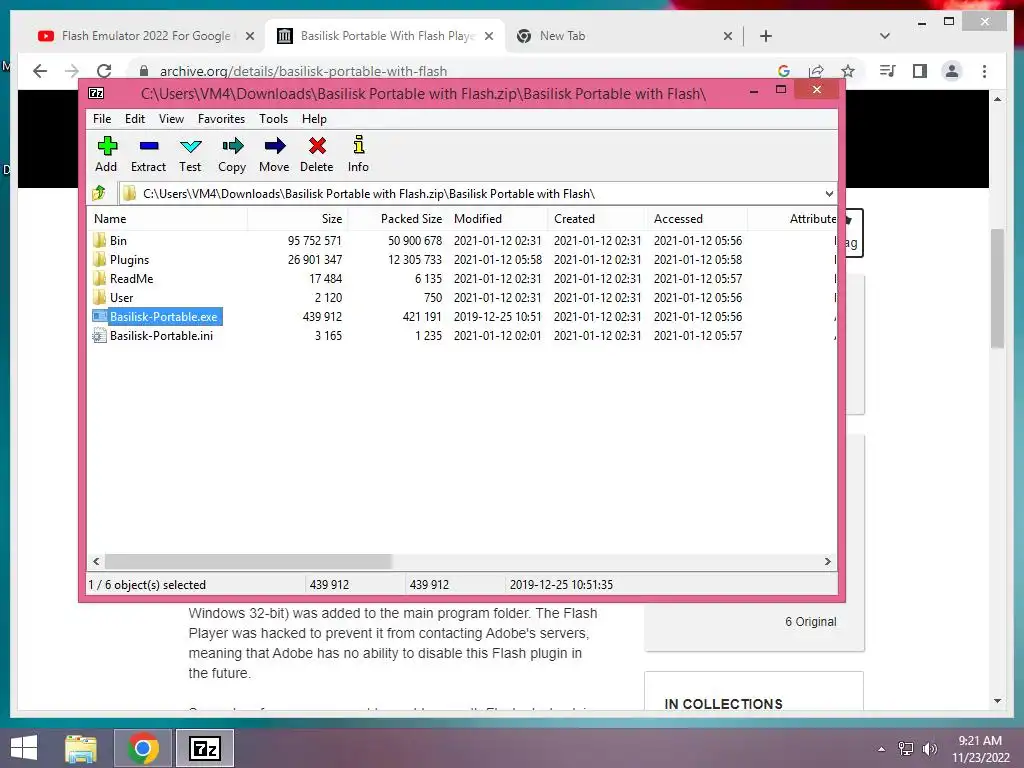Click the archive.org URL address bar

(457, 71)
